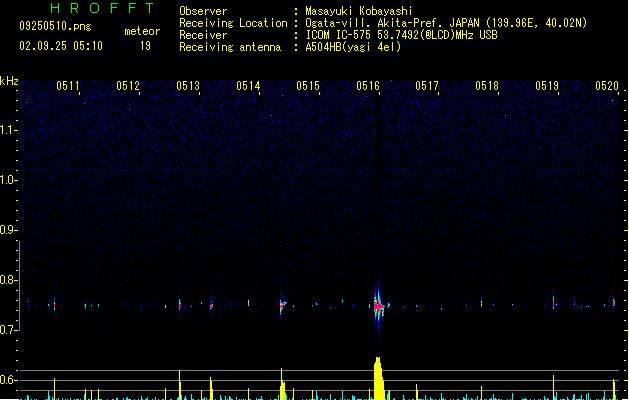The image size is (629, 400).
Task: Click the 0513 time marker
Action: pos(188,86)
